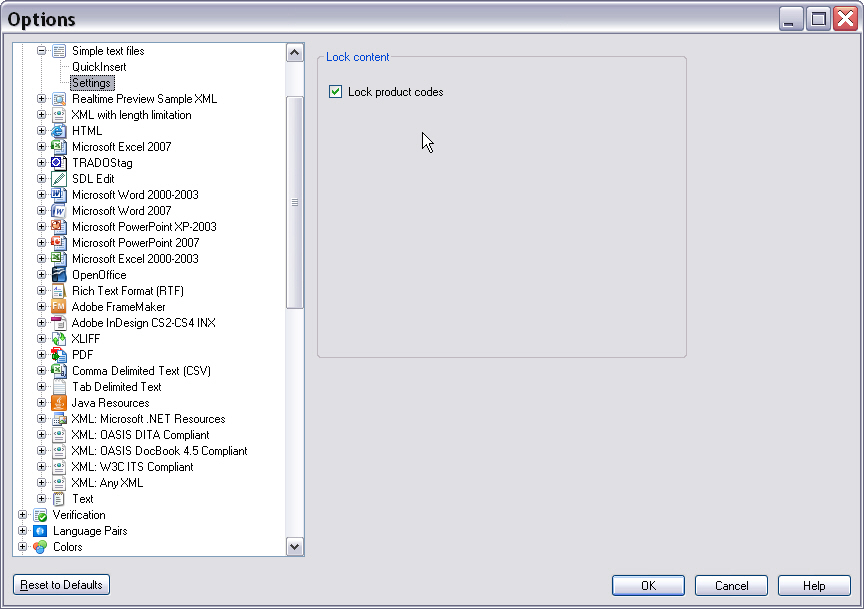Select the Text file type item

click(x=83, y=499)
